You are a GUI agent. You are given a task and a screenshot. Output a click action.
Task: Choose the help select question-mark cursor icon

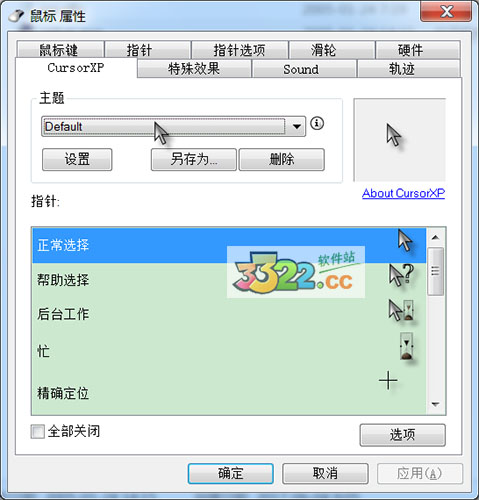coord(402,275)
